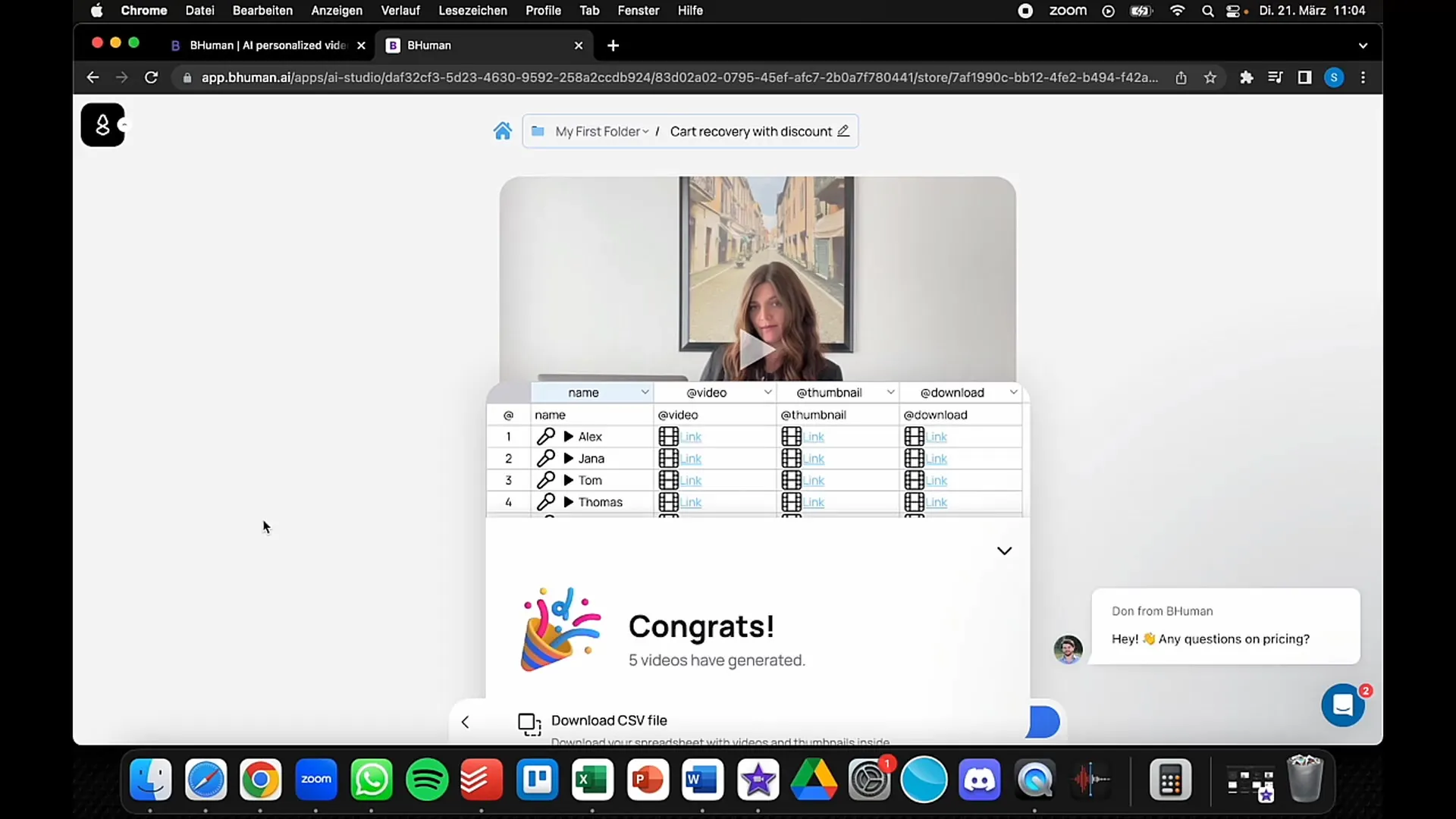Click the edit pencil icon next to campaign name

(x=844, y=131)
